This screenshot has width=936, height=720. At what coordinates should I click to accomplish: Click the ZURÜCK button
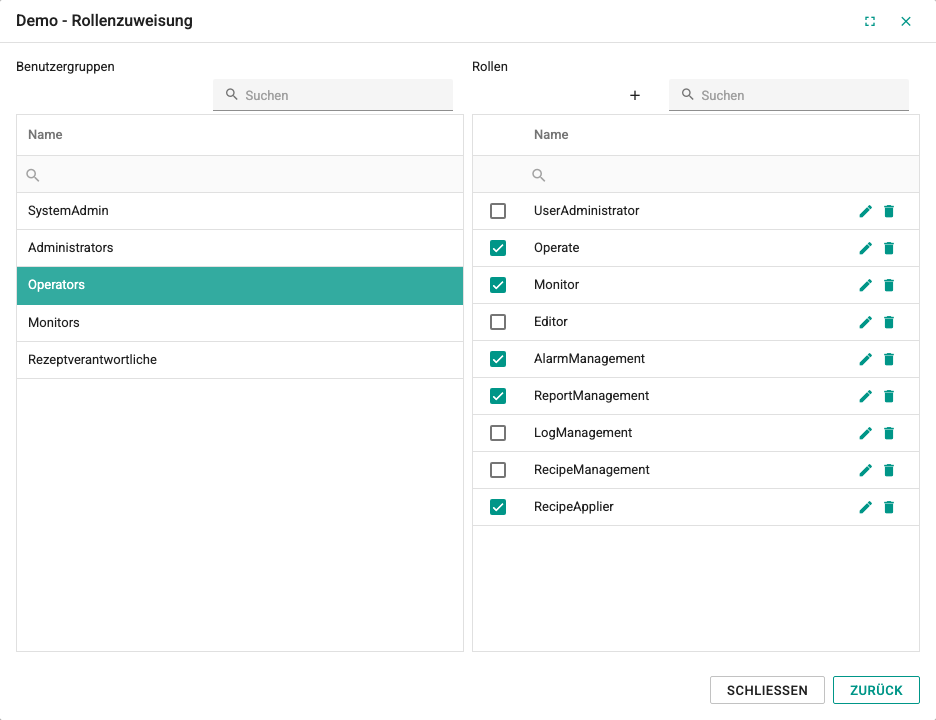876,690
